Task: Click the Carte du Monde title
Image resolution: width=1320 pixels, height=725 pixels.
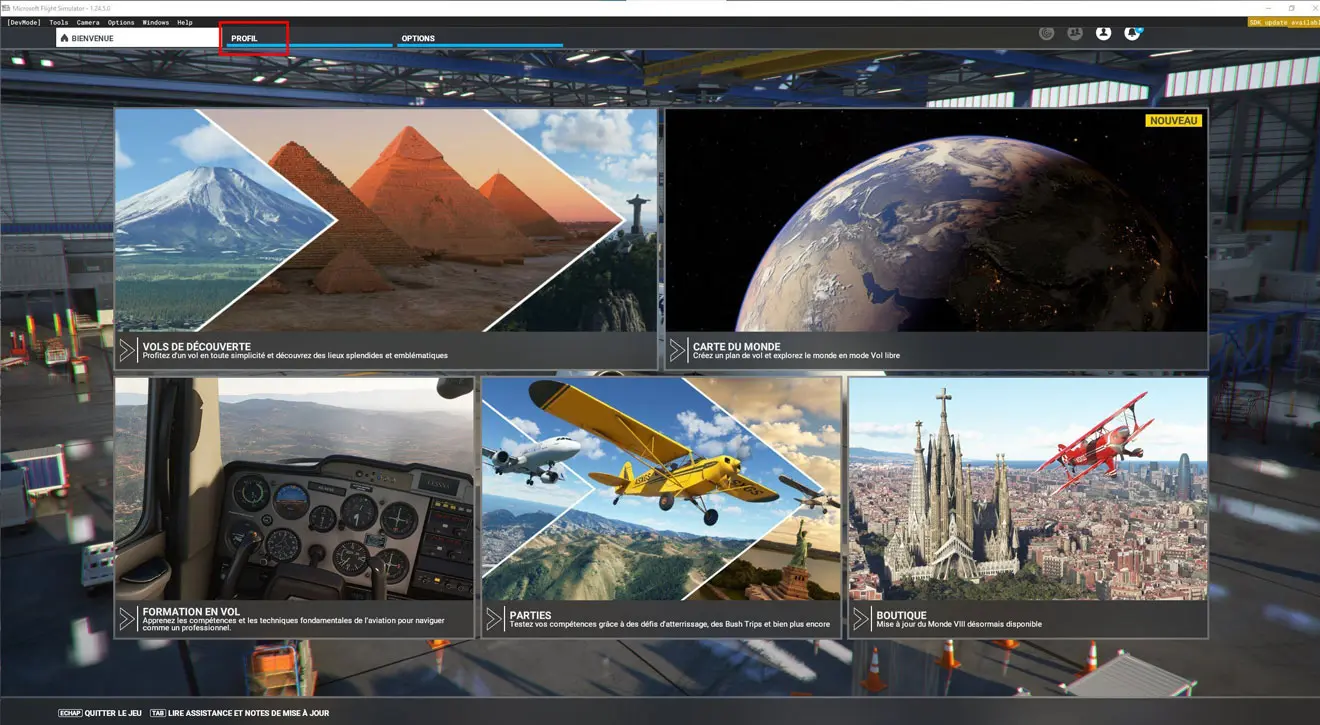Action: point(736,346)
